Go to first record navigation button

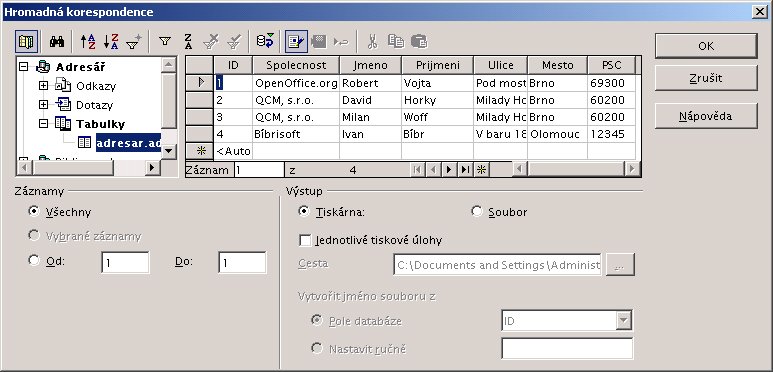coord(417,170)
